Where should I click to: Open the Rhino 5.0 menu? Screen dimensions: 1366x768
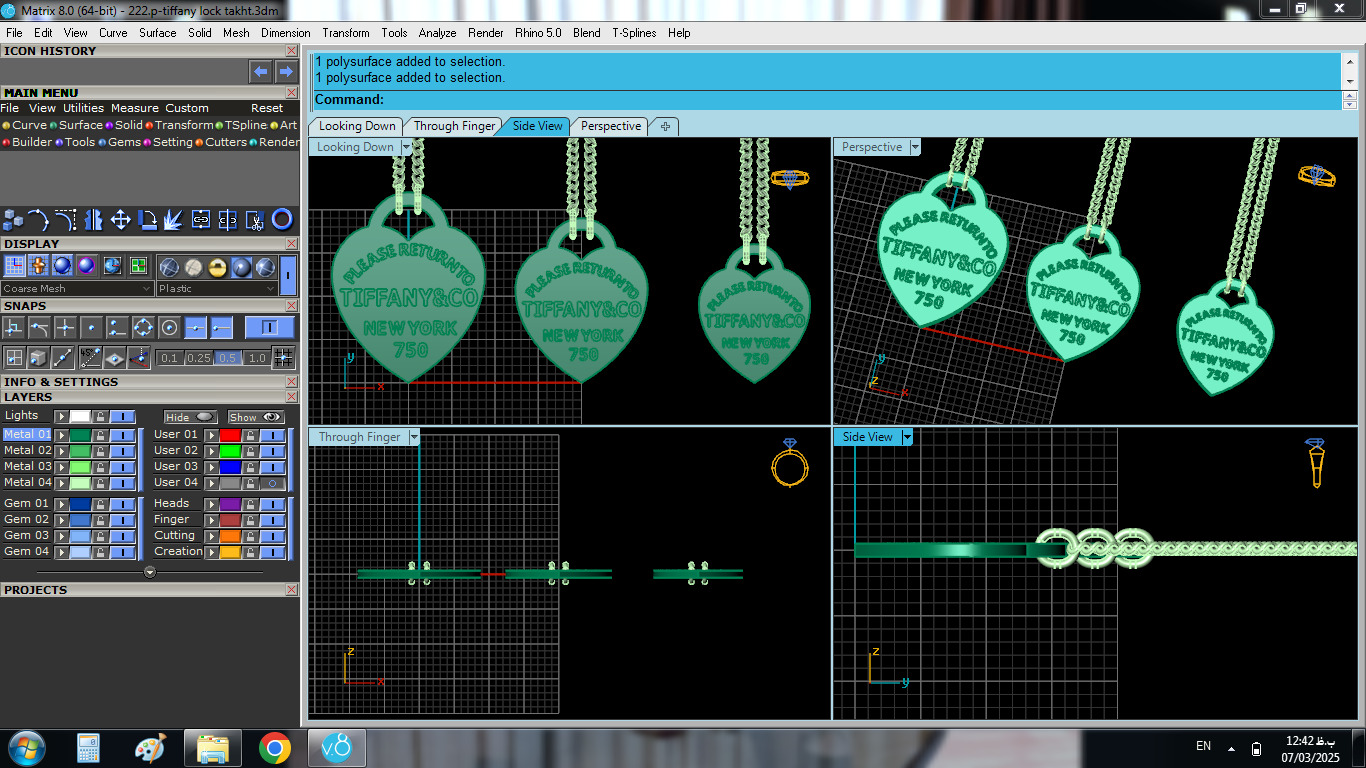pos(538,33)
